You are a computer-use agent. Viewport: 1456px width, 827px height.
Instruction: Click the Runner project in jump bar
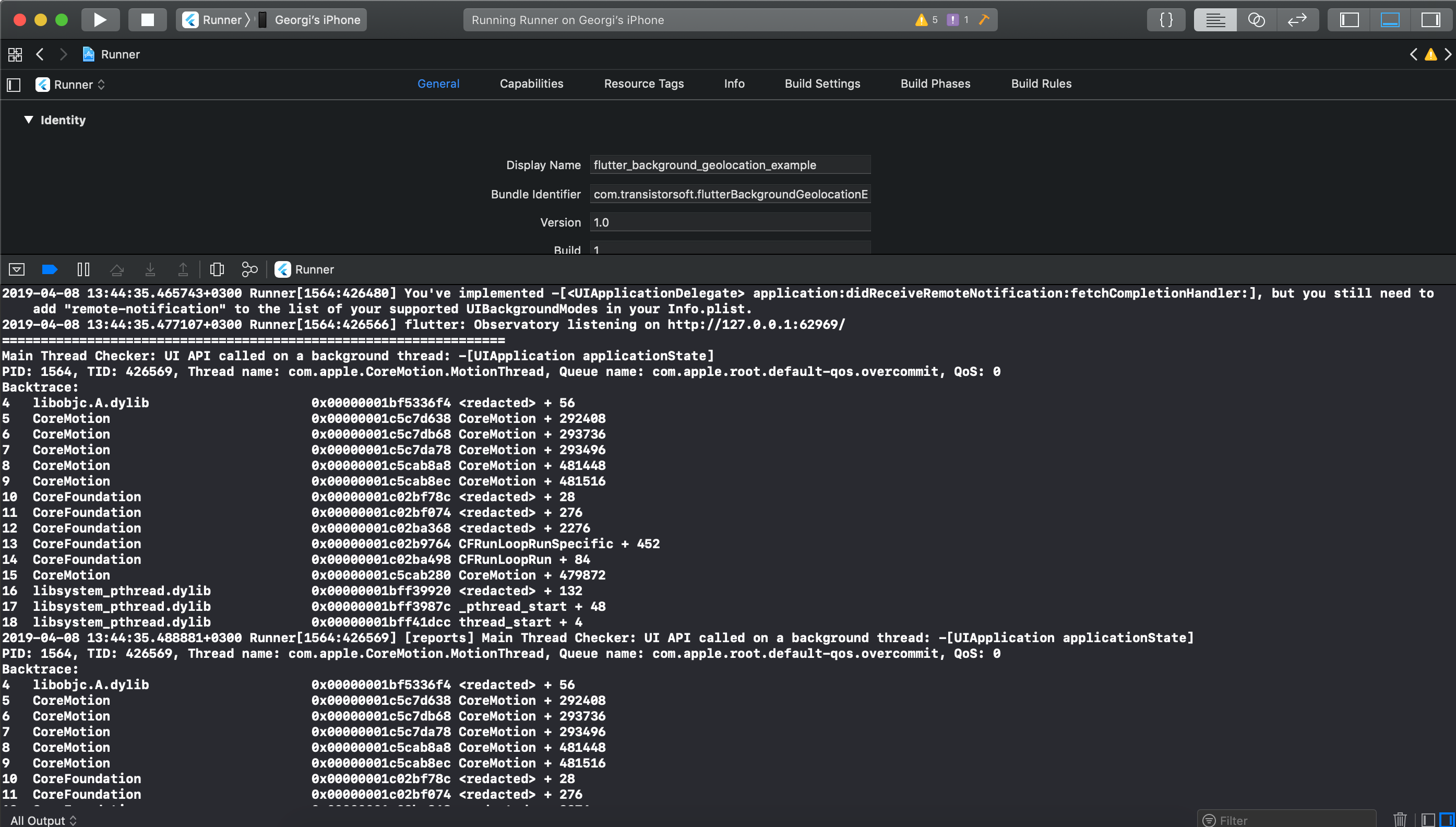tap(111, 54)
